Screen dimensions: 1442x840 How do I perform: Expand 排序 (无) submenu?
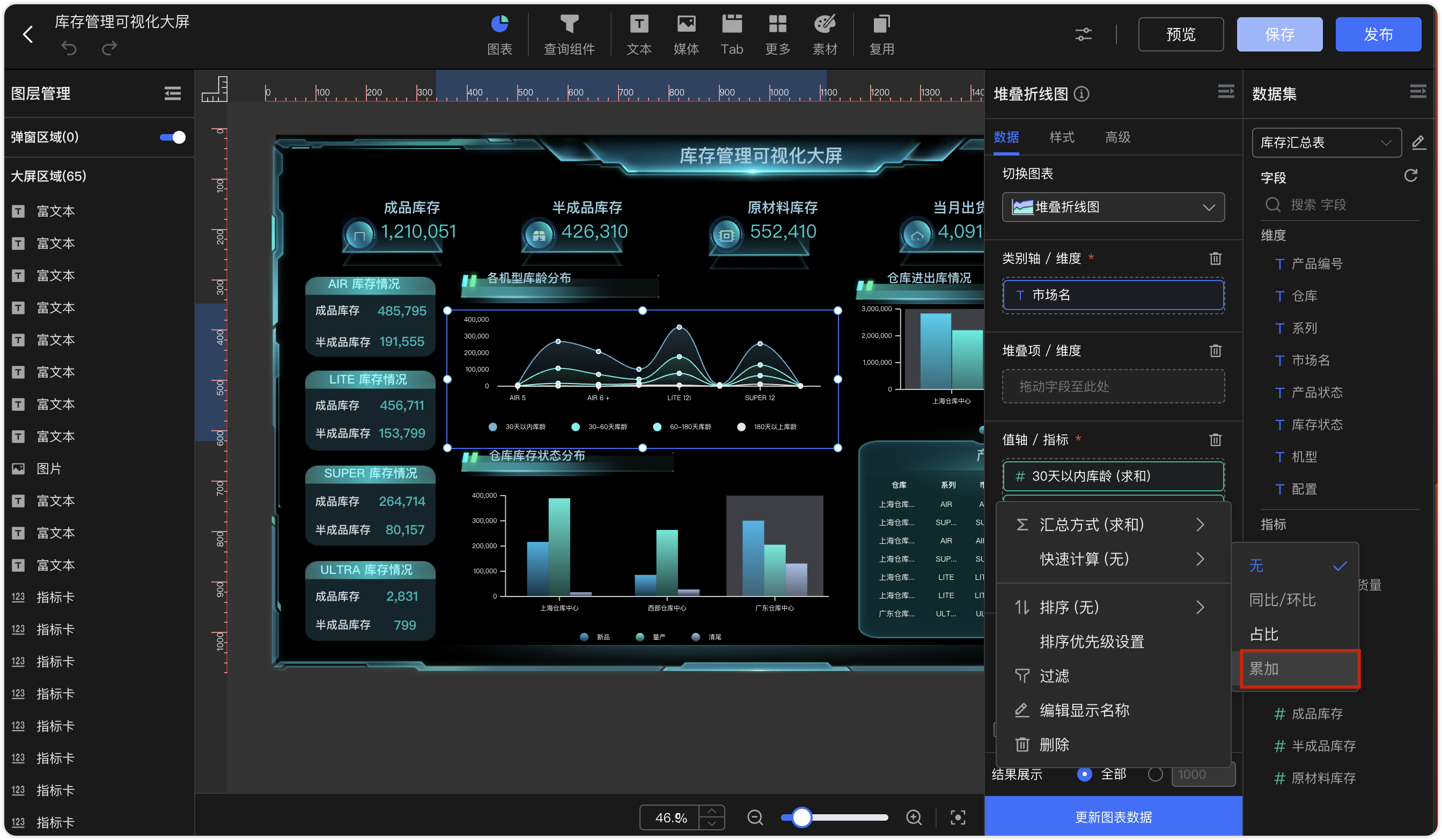1113,607
